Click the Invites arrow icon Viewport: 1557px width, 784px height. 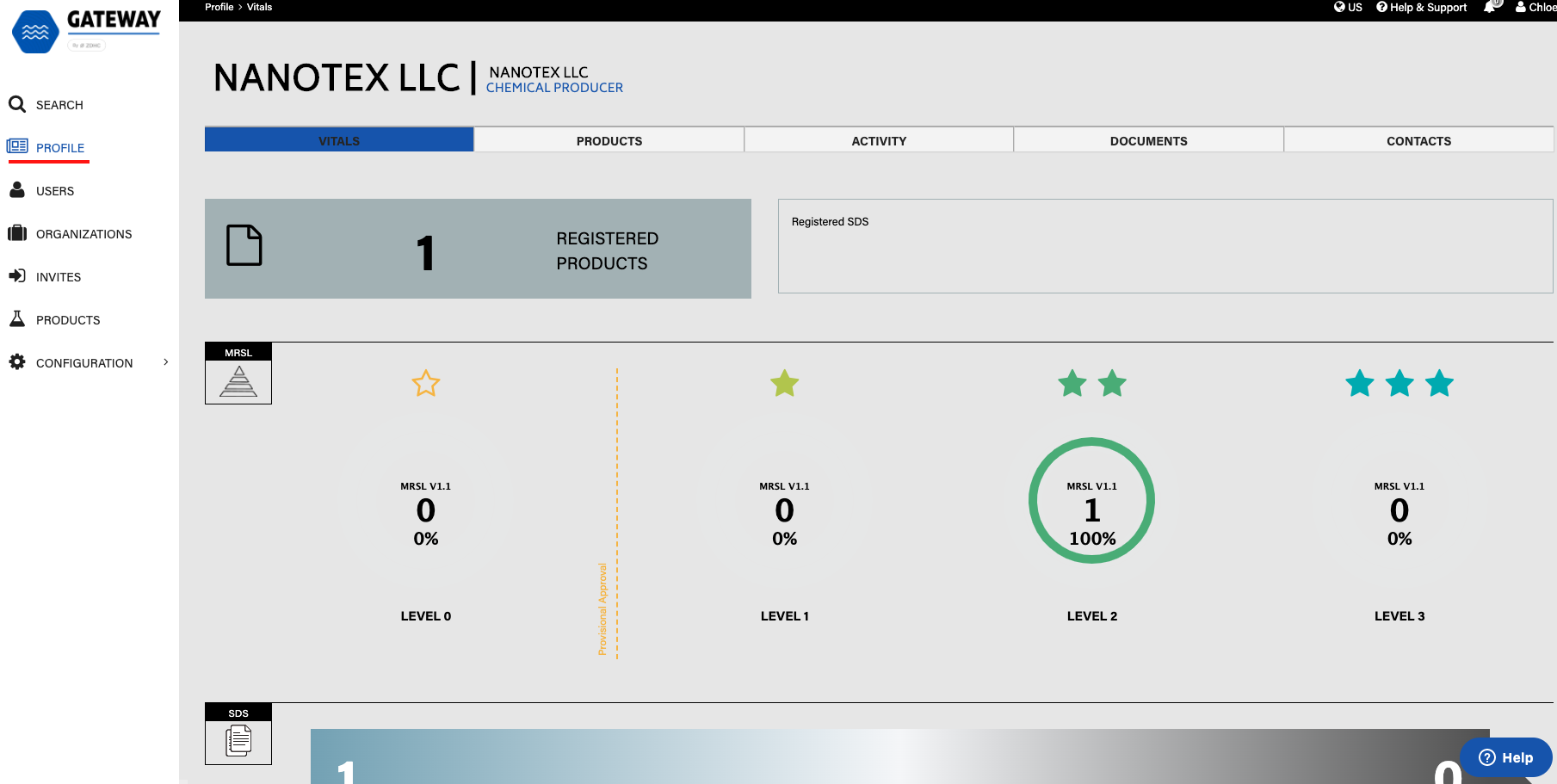coord(17,276)
